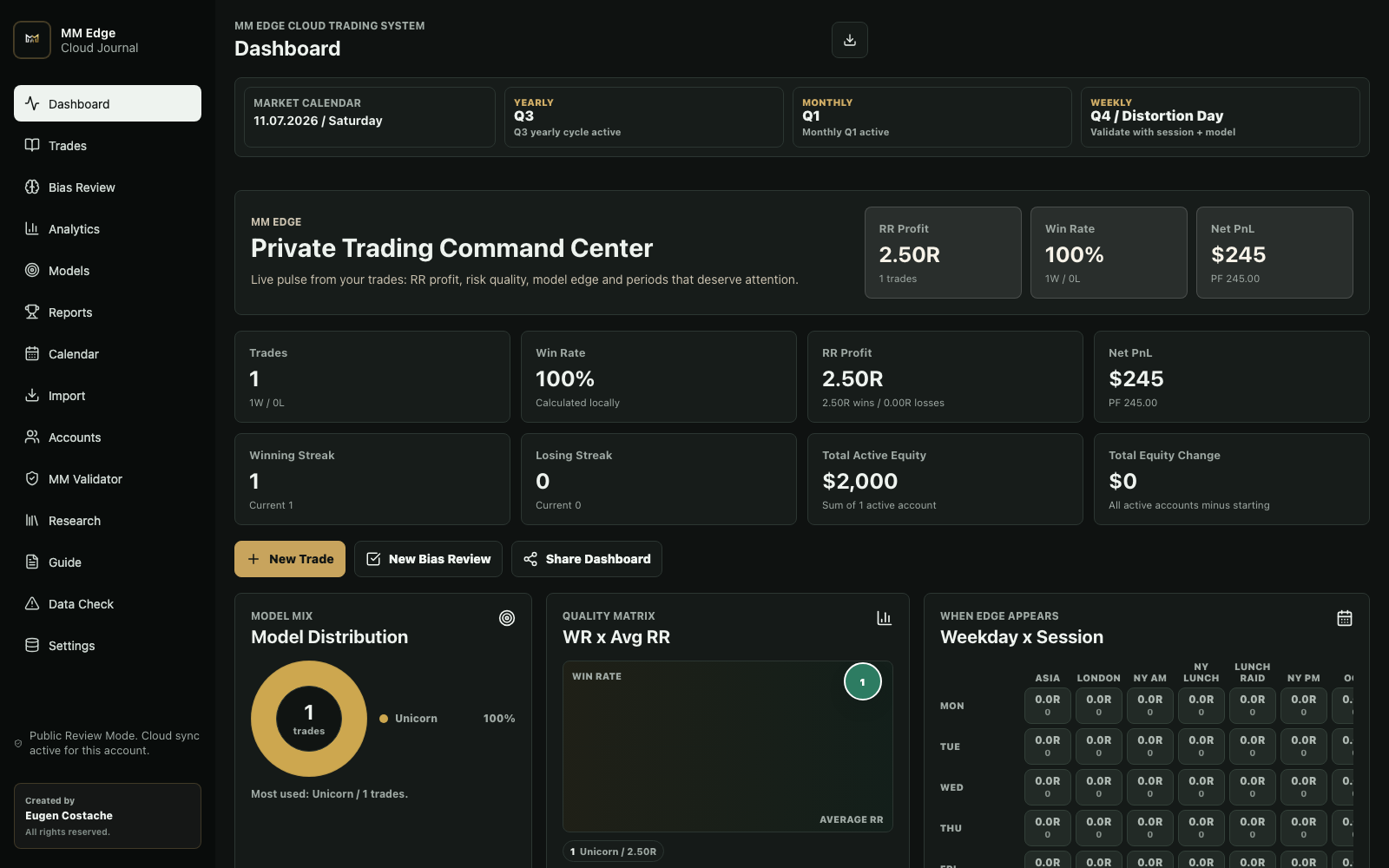The width and height of the screenshot is (1389, 868).
Task: Open Analytics in the sidebar
Action: coord(108,228)
